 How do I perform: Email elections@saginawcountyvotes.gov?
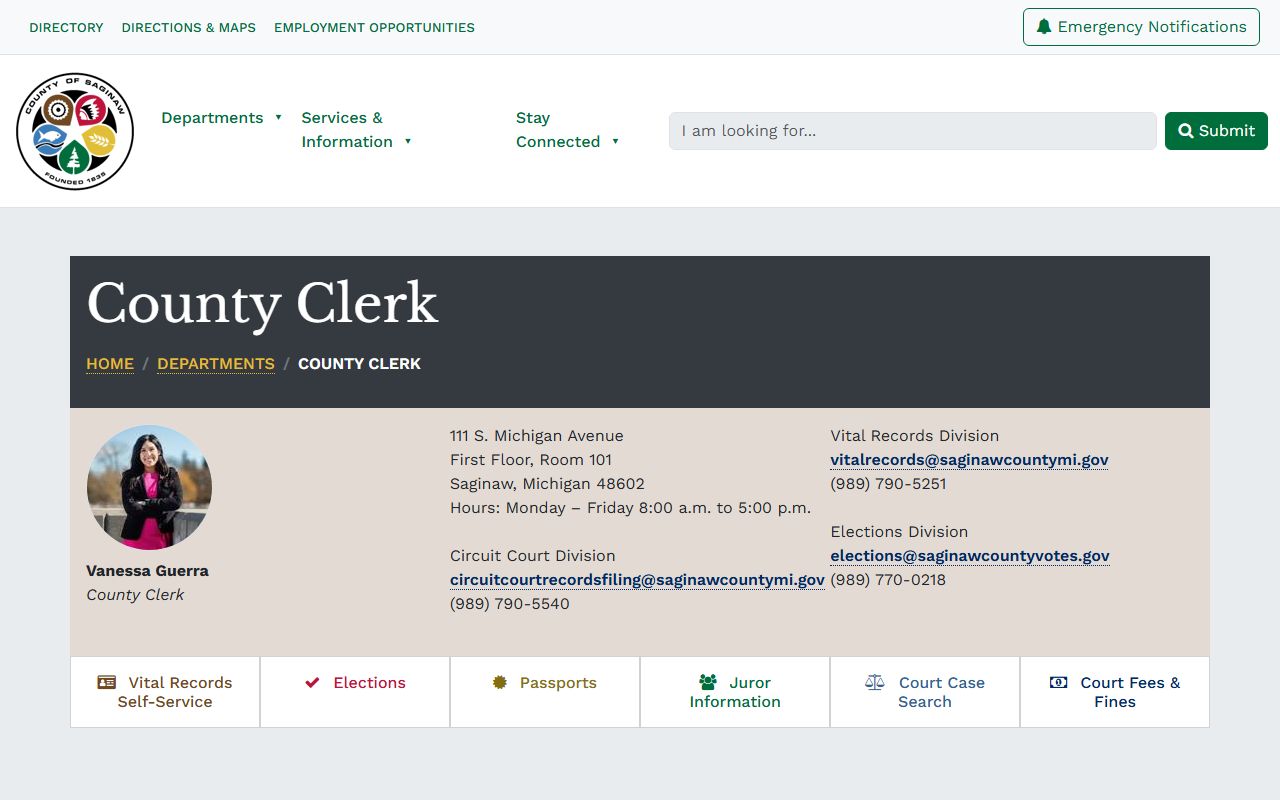(970, 556)
